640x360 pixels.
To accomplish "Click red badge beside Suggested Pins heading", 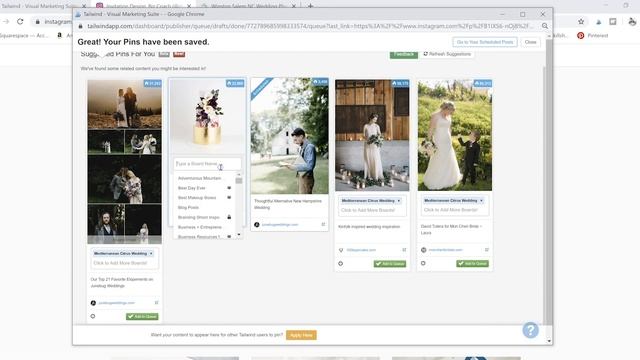I will click(x=179, y=54).
